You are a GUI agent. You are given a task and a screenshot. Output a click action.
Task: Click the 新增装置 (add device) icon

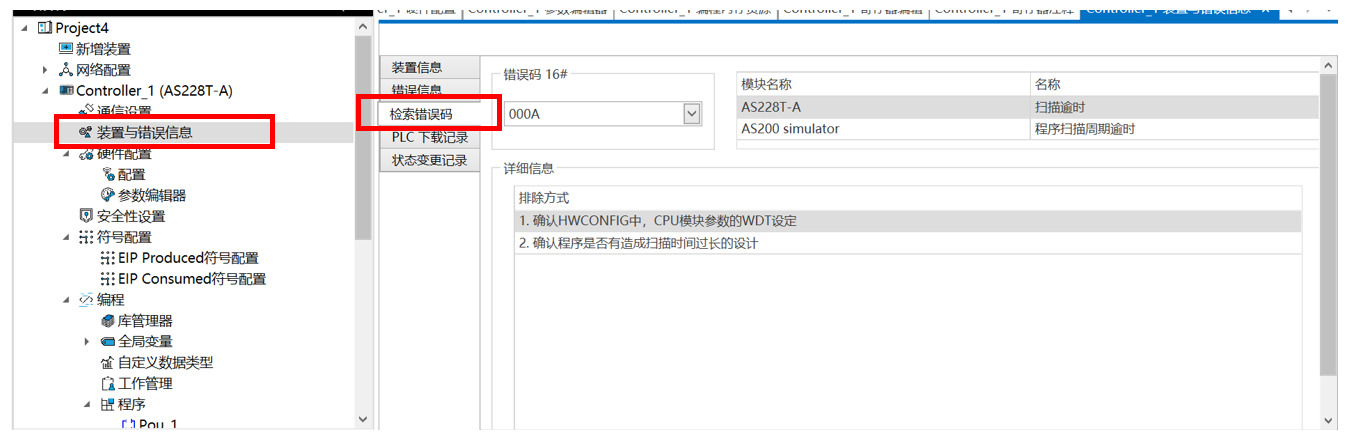coord(66,49)
